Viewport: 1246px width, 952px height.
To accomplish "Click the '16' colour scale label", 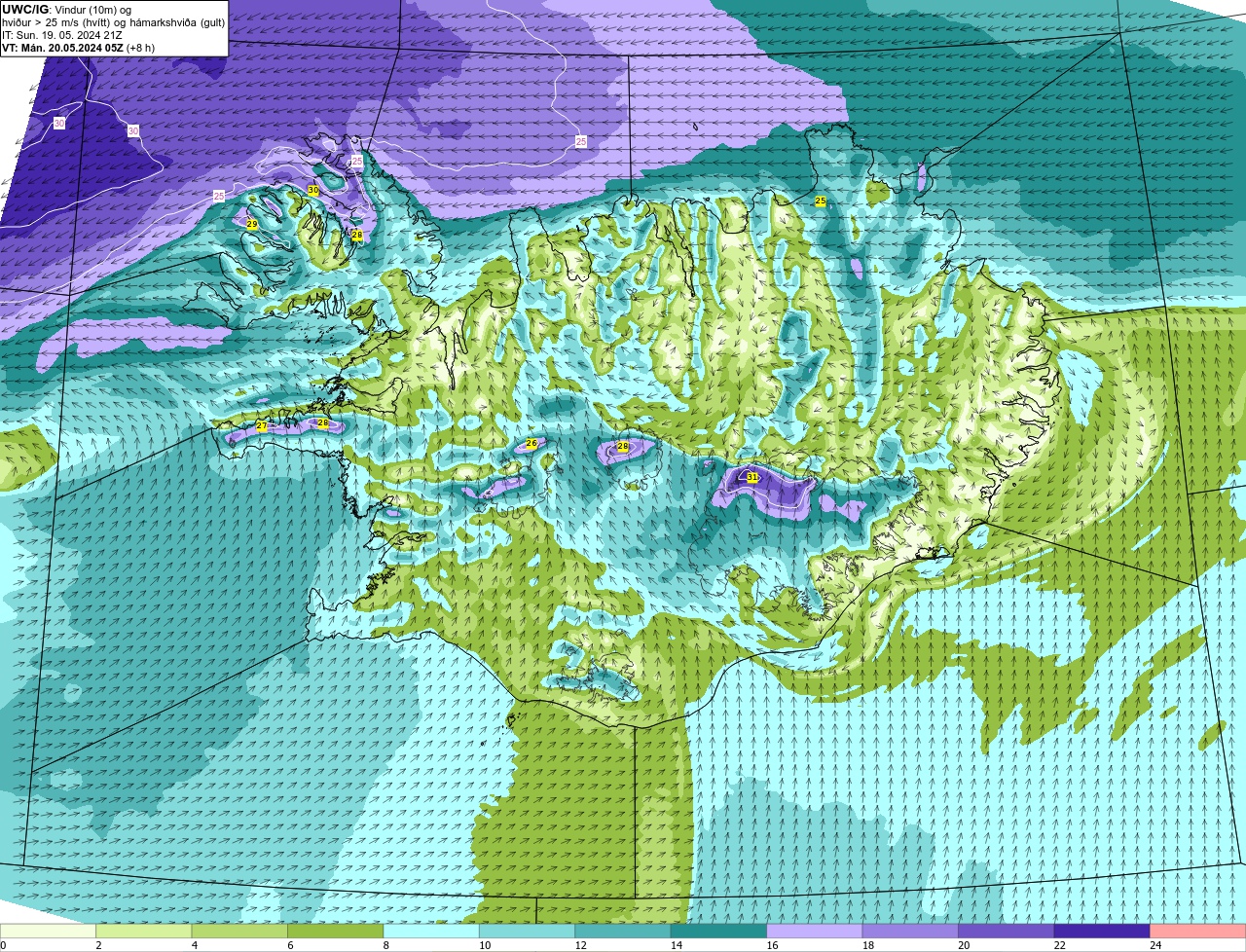I will (x=772, y=945).
